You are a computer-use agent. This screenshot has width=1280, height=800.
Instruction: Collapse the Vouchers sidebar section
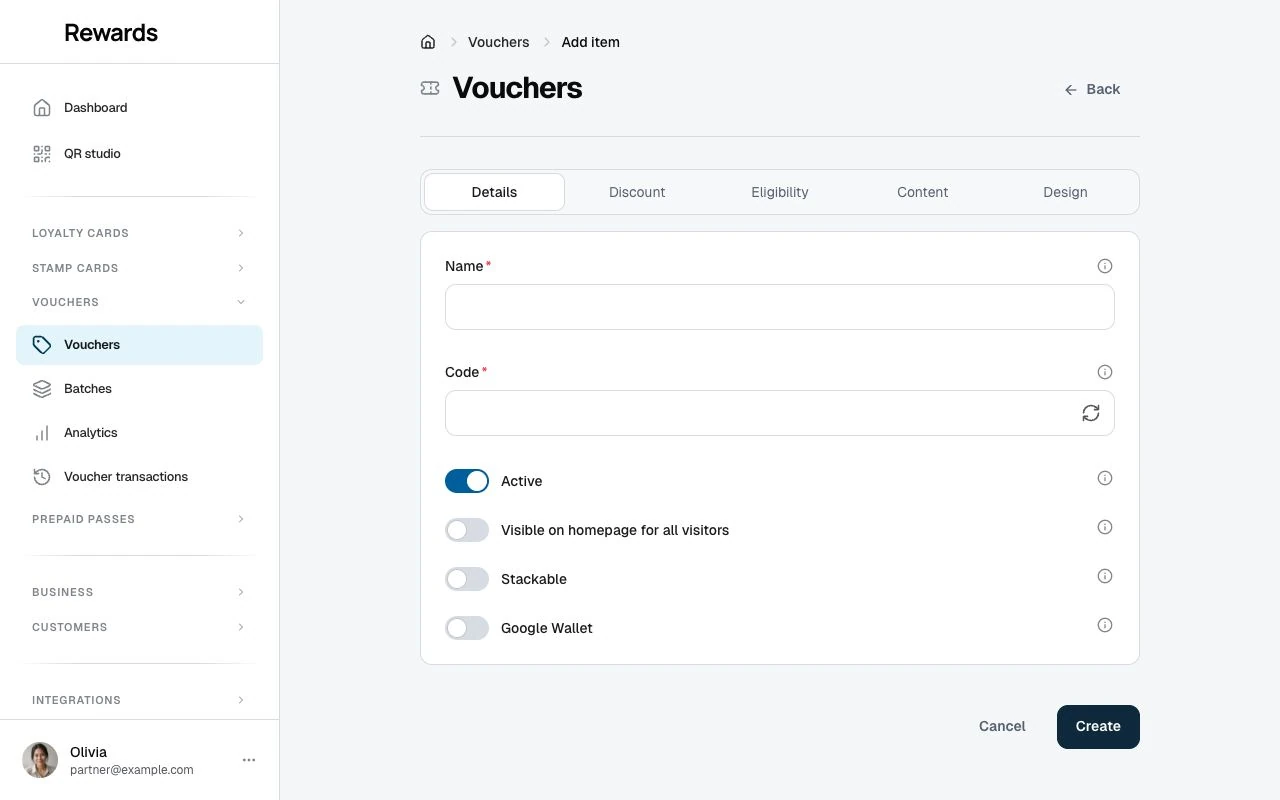(139, 302)
